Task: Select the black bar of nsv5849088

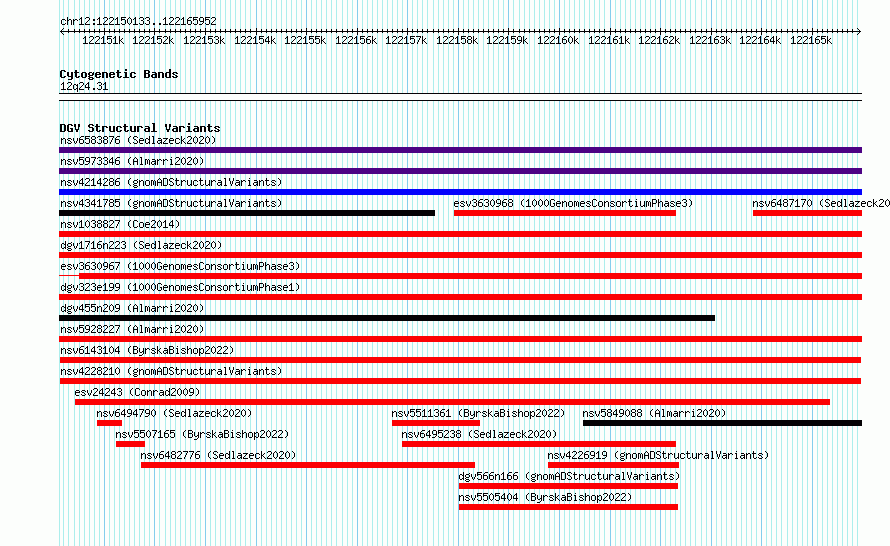Action: pyautogui.click(x=723, y=423)
